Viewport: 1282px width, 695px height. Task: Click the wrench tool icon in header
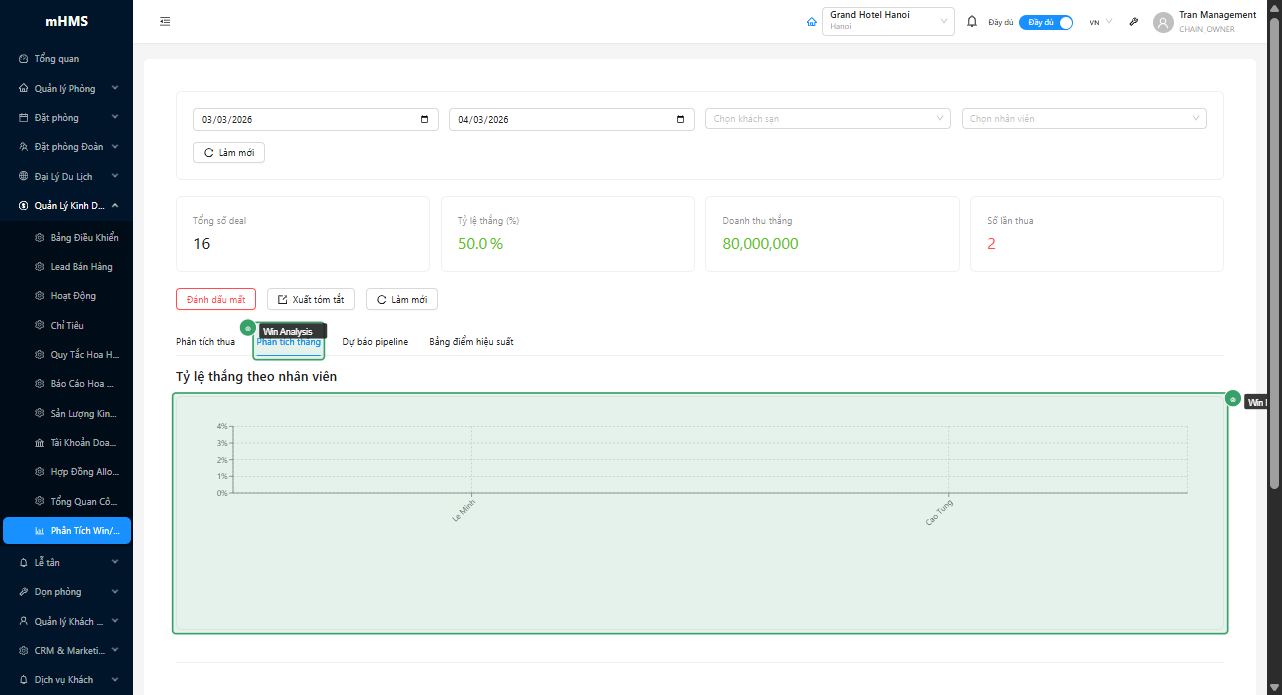tap(1133, 22)
